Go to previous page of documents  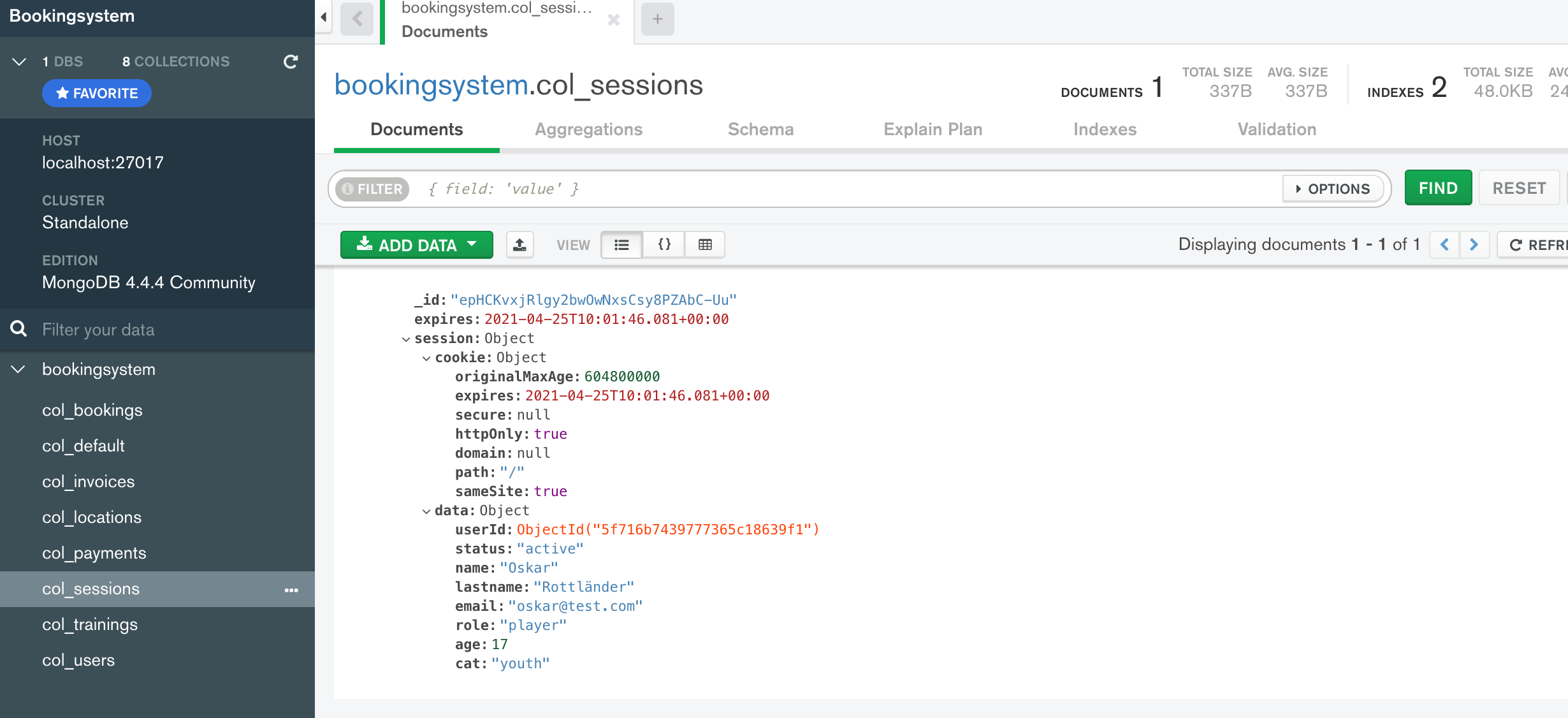tap(1444, 245)
